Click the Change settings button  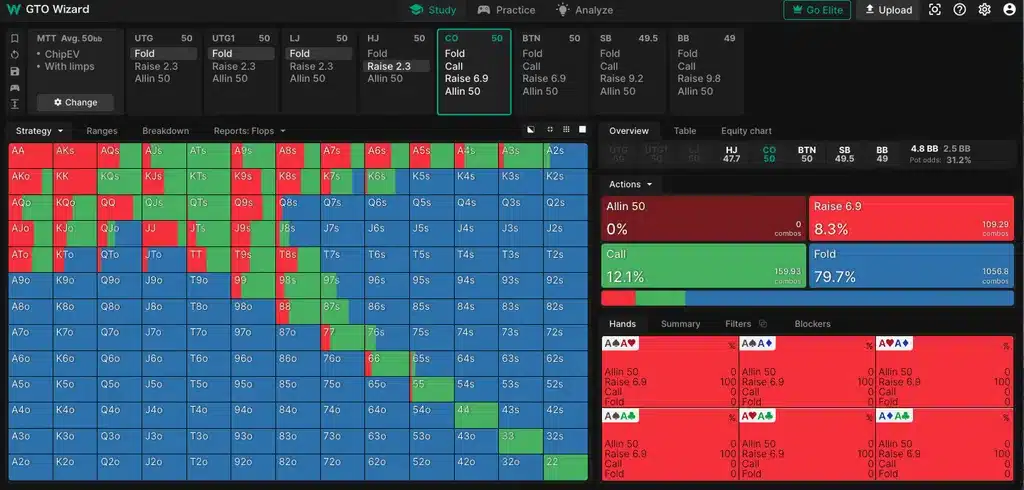(75, 103)
